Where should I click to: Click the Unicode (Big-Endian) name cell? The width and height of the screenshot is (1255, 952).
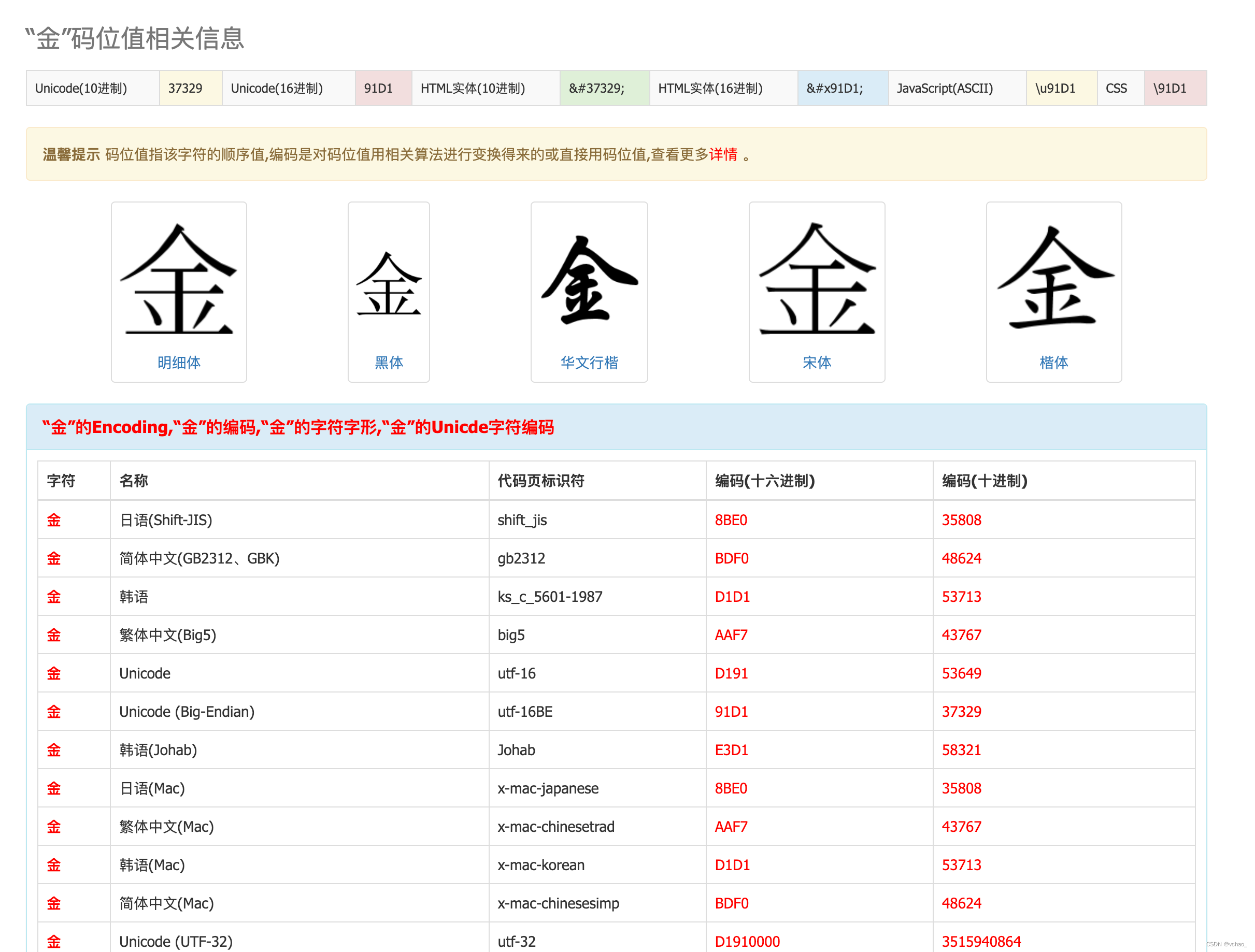click(x=300, y=712)
